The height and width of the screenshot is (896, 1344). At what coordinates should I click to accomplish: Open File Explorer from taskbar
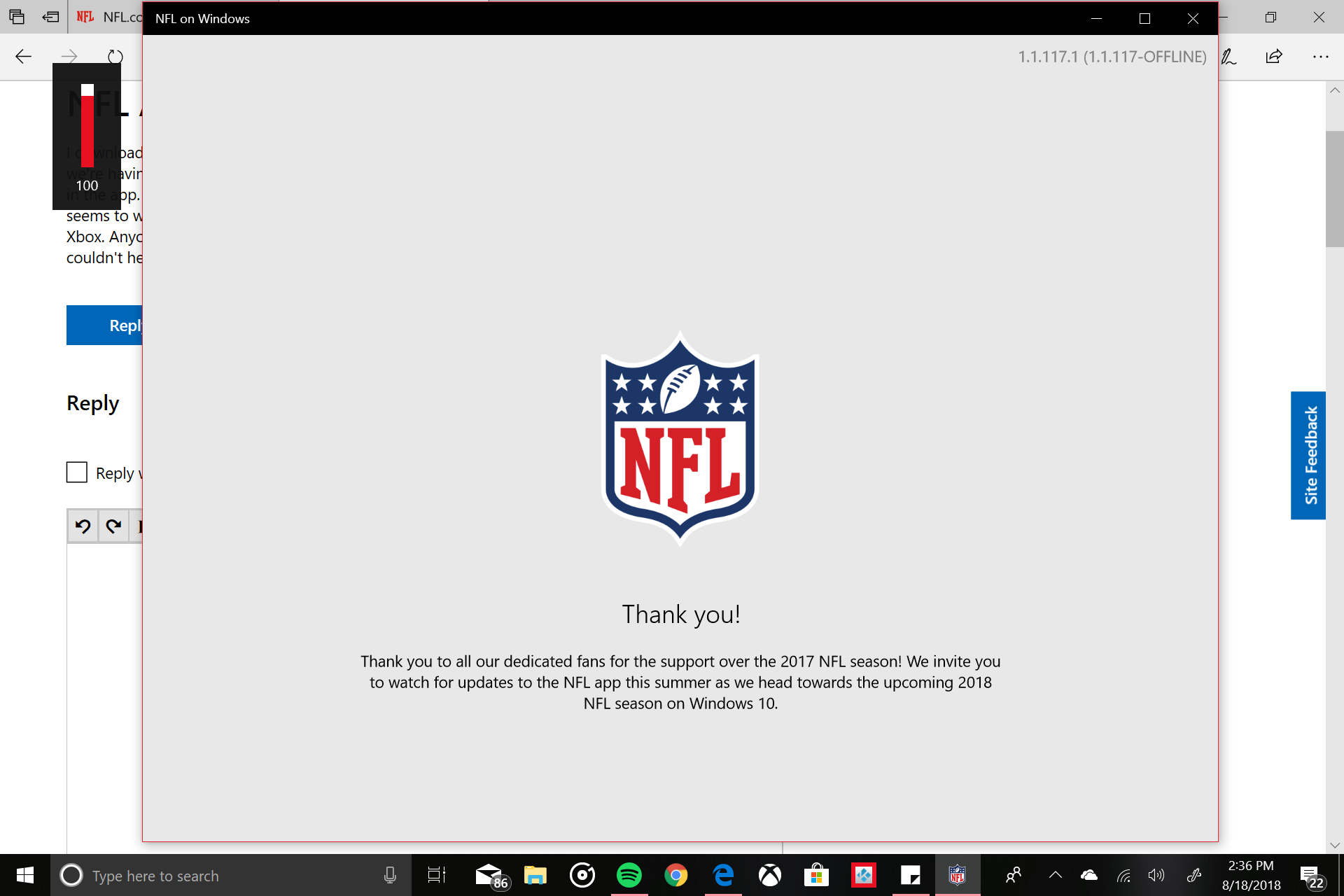(x=535, y=875)
